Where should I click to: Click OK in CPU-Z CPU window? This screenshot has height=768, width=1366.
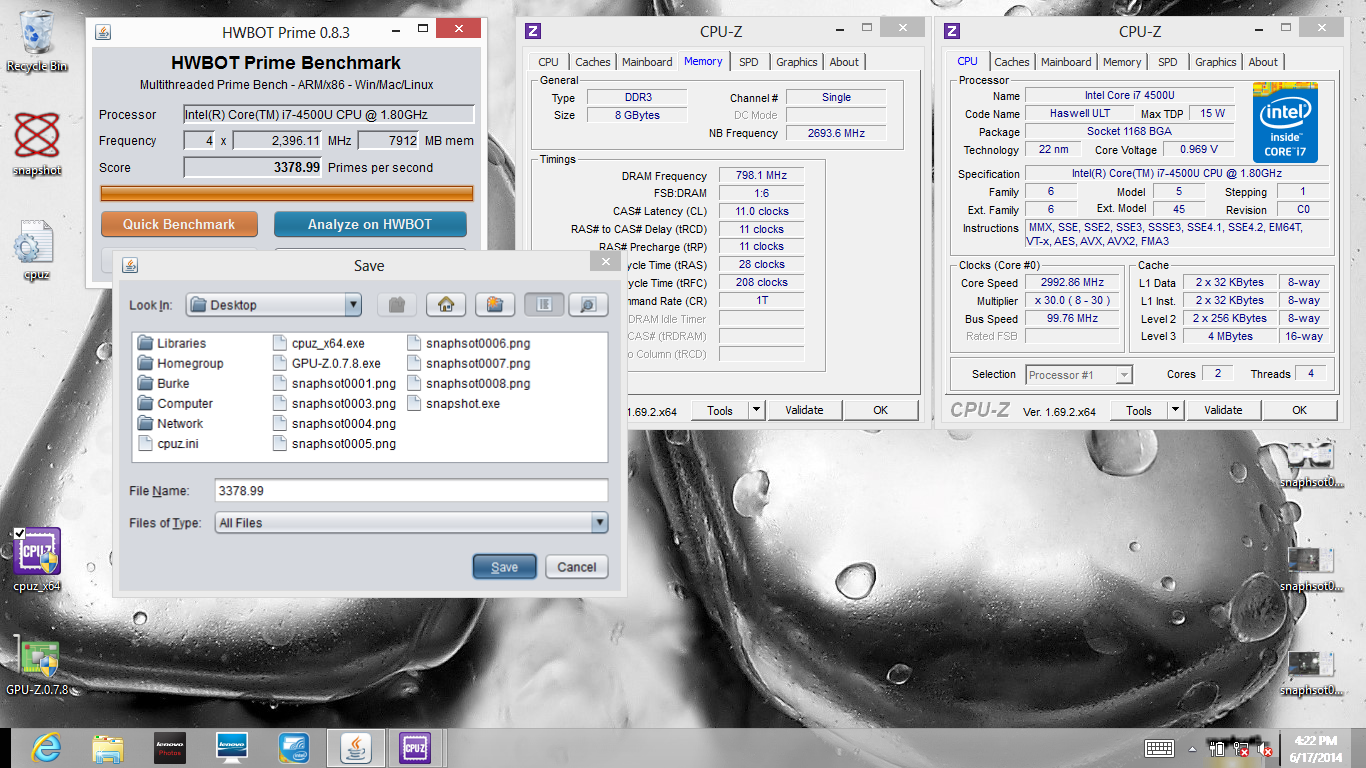1299,410
